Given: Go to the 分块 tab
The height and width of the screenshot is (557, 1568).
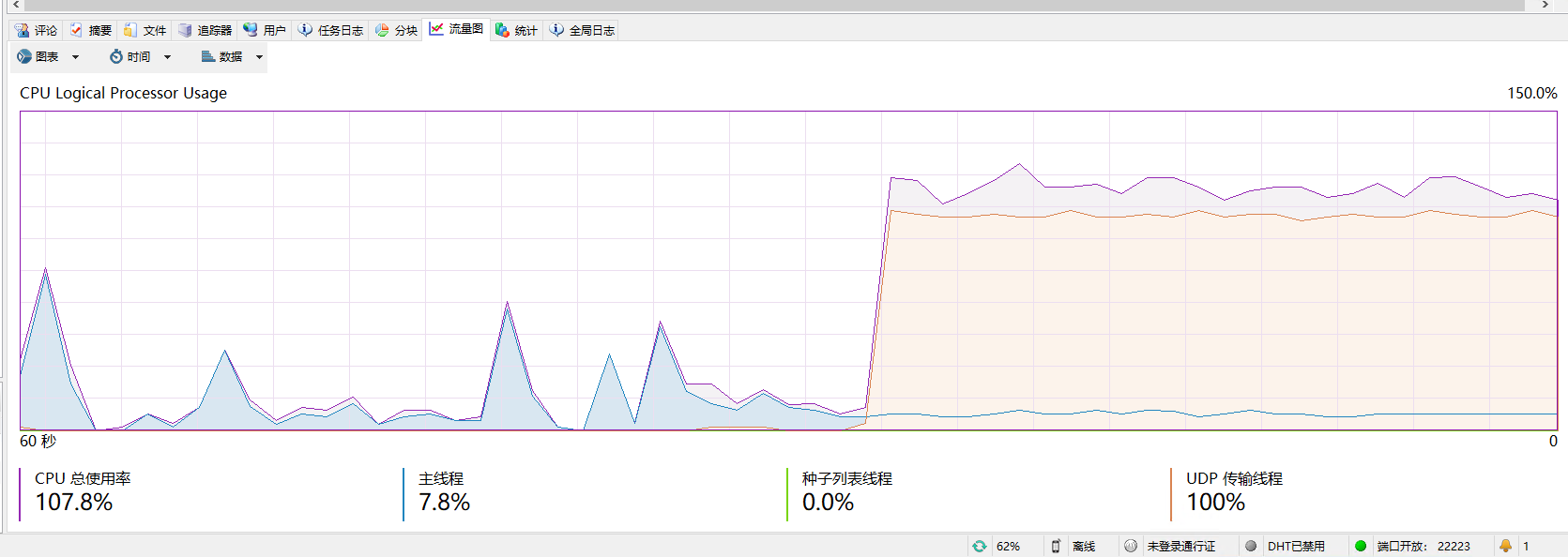Looking at the screenshot, I should click(x=396, y=30).
